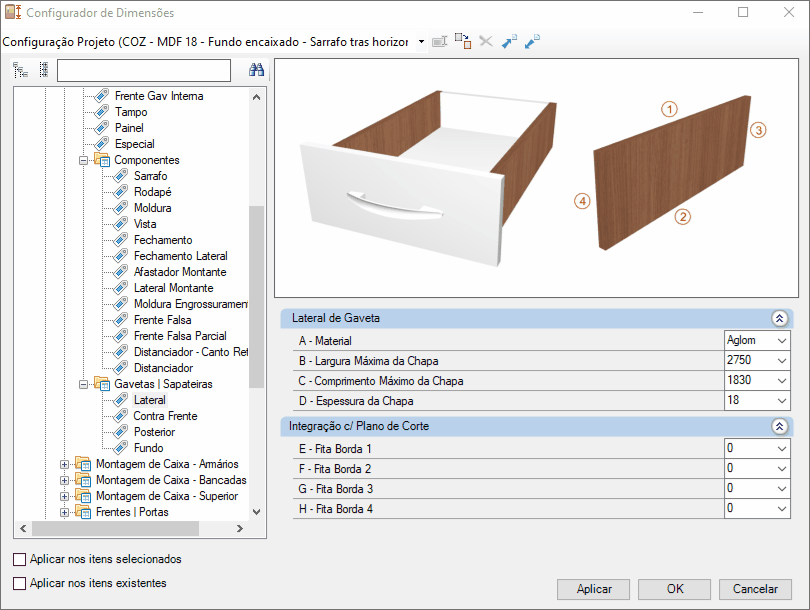810x610 pixels.
Task: Click the tree's vertical scrollbar thumb
Action: [256, 295]
